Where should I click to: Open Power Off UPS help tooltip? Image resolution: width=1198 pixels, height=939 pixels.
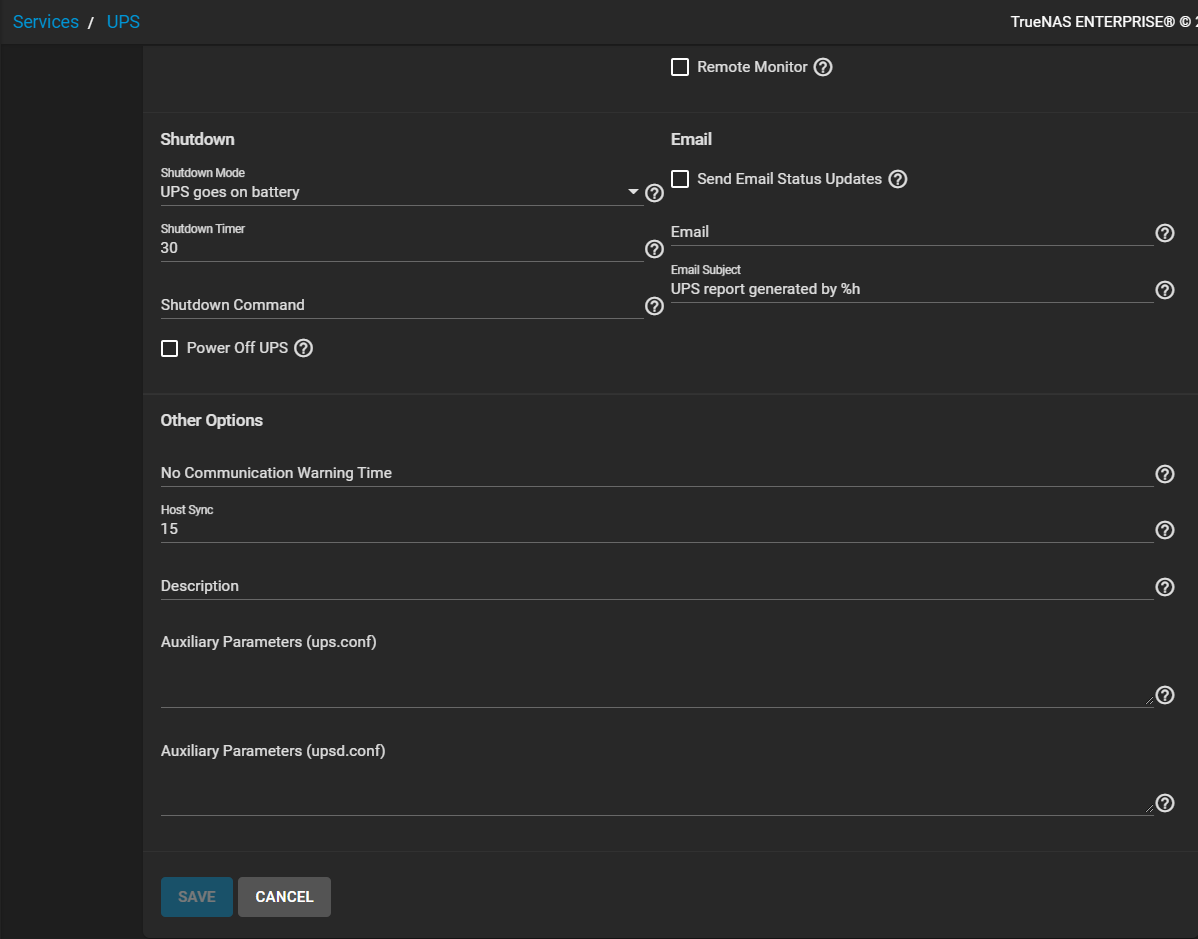point(303,348)
